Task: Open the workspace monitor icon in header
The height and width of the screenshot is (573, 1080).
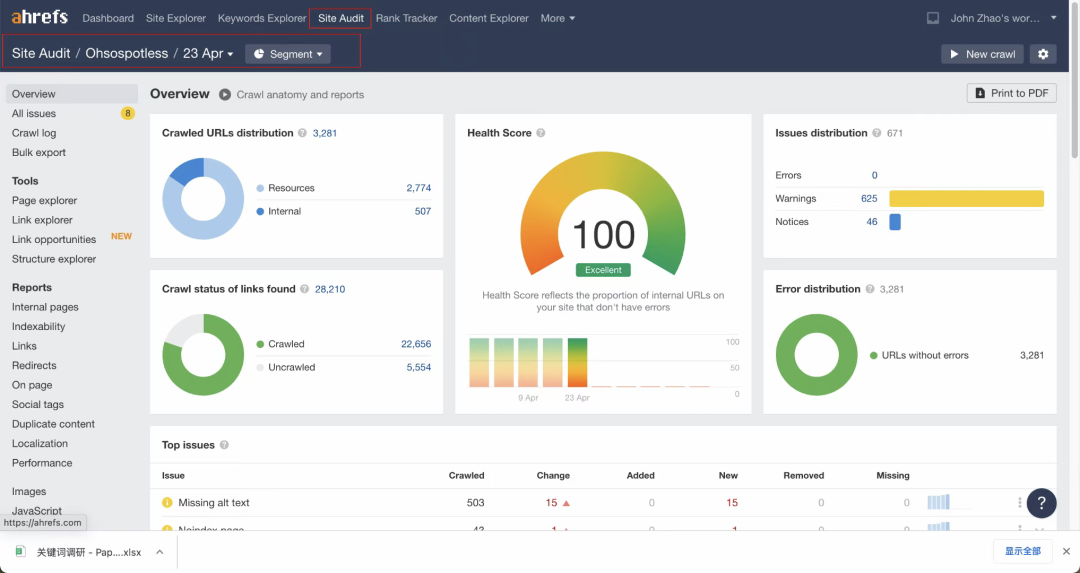Action: (933, 18)
